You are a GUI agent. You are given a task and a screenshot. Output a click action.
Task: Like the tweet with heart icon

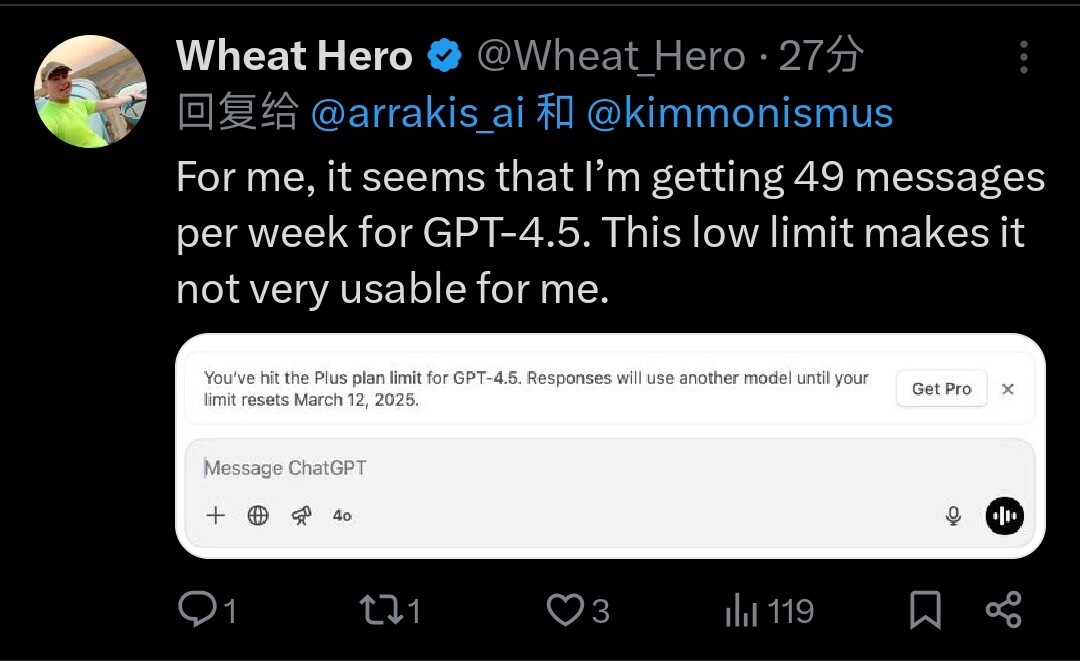pyautogui.click(x=565, y=610)
